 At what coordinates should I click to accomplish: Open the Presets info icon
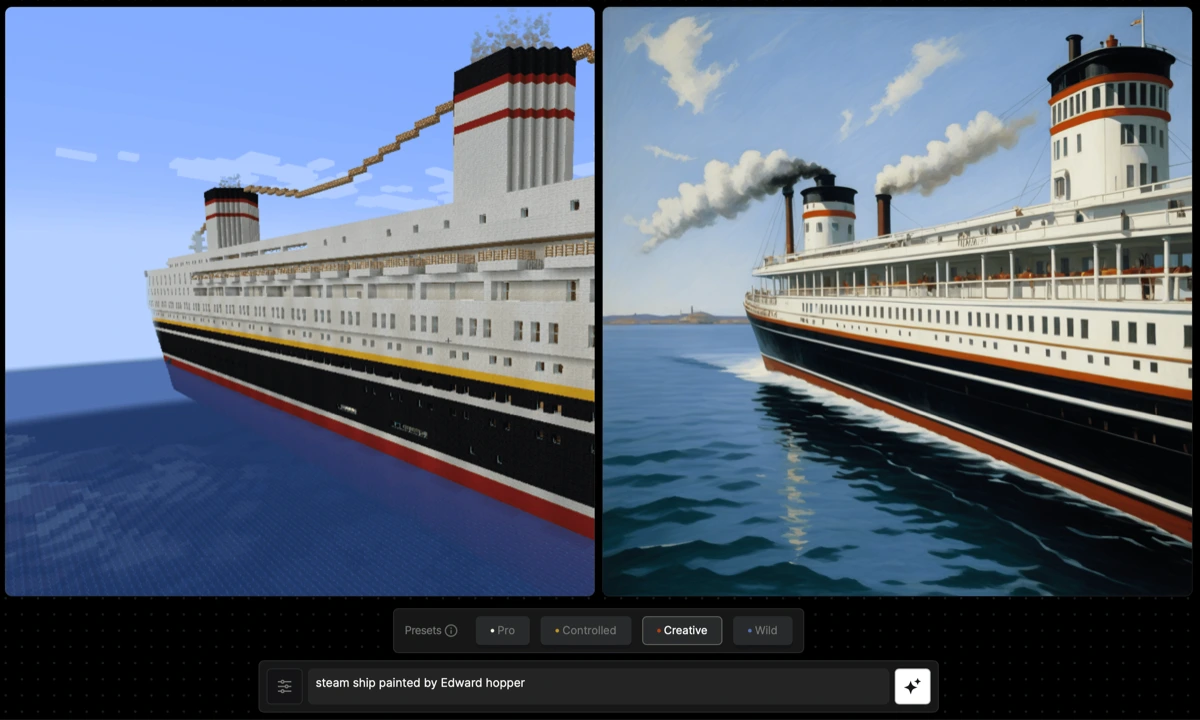click(451, 631)
